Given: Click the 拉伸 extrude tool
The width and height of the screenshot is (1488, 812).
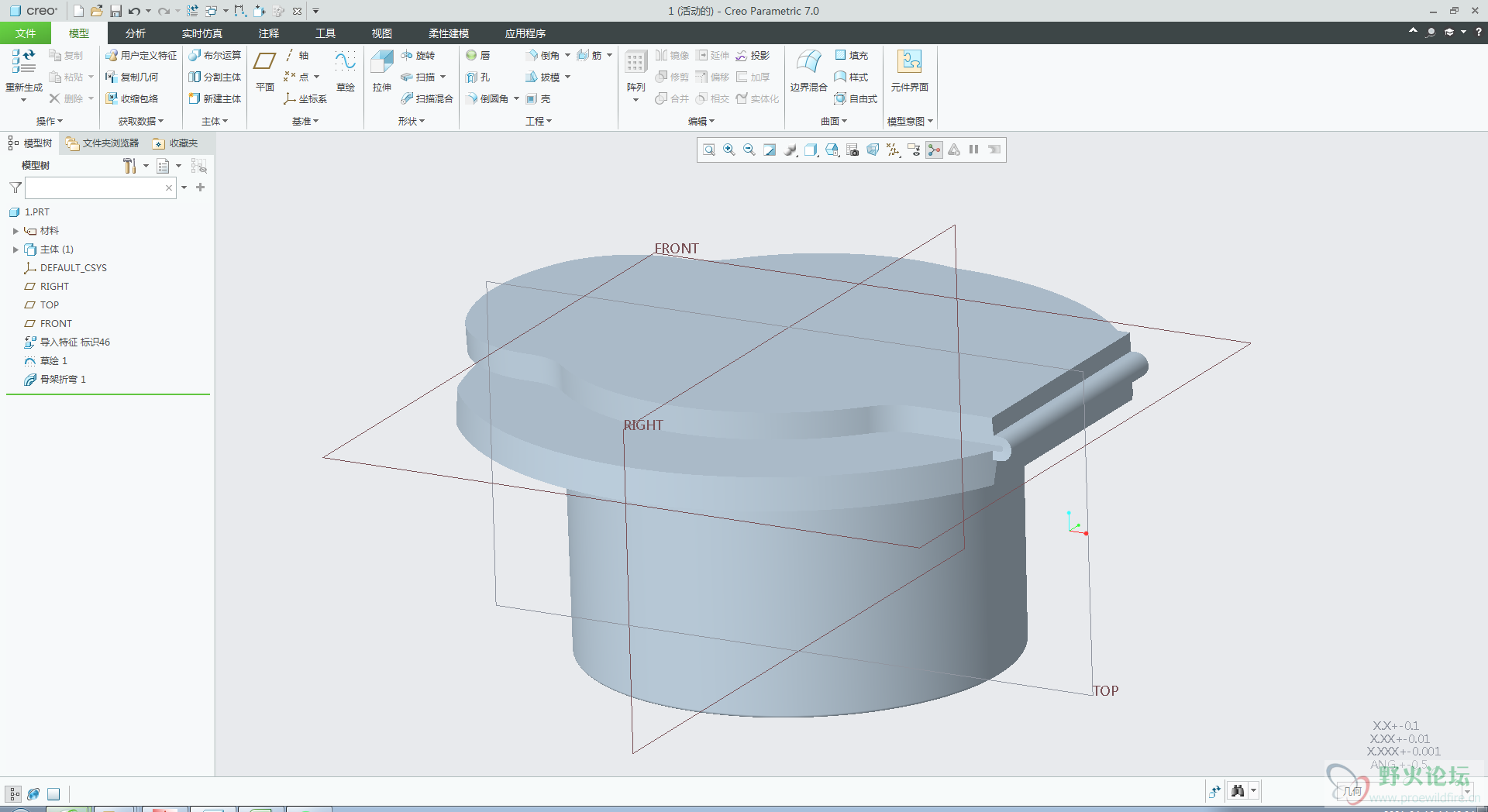Looking at the screenshot, I should tap(382, 71).
